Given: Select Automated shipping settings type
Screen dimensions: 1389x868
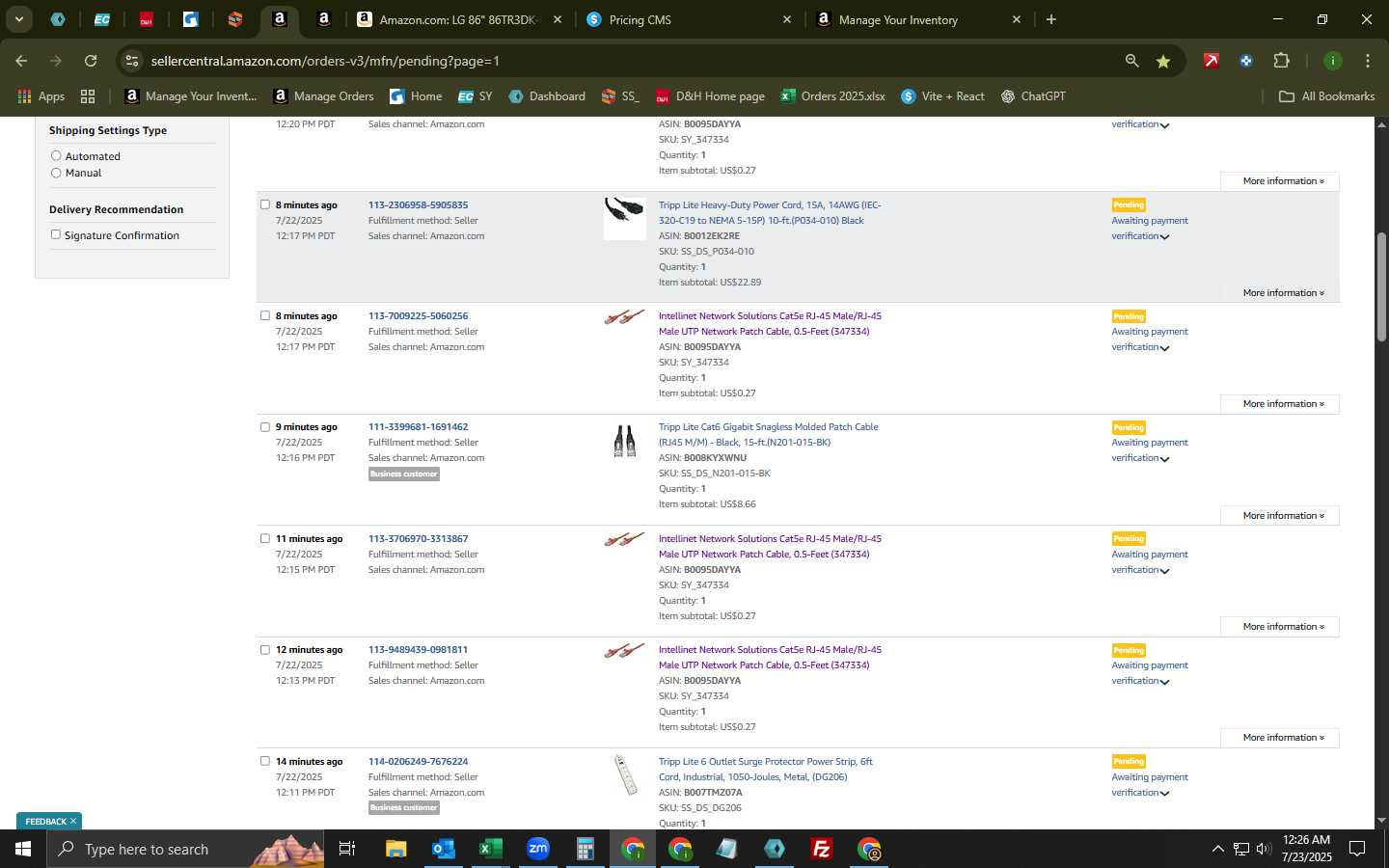Looking at the screenshot, I should [x=56, y=156].
